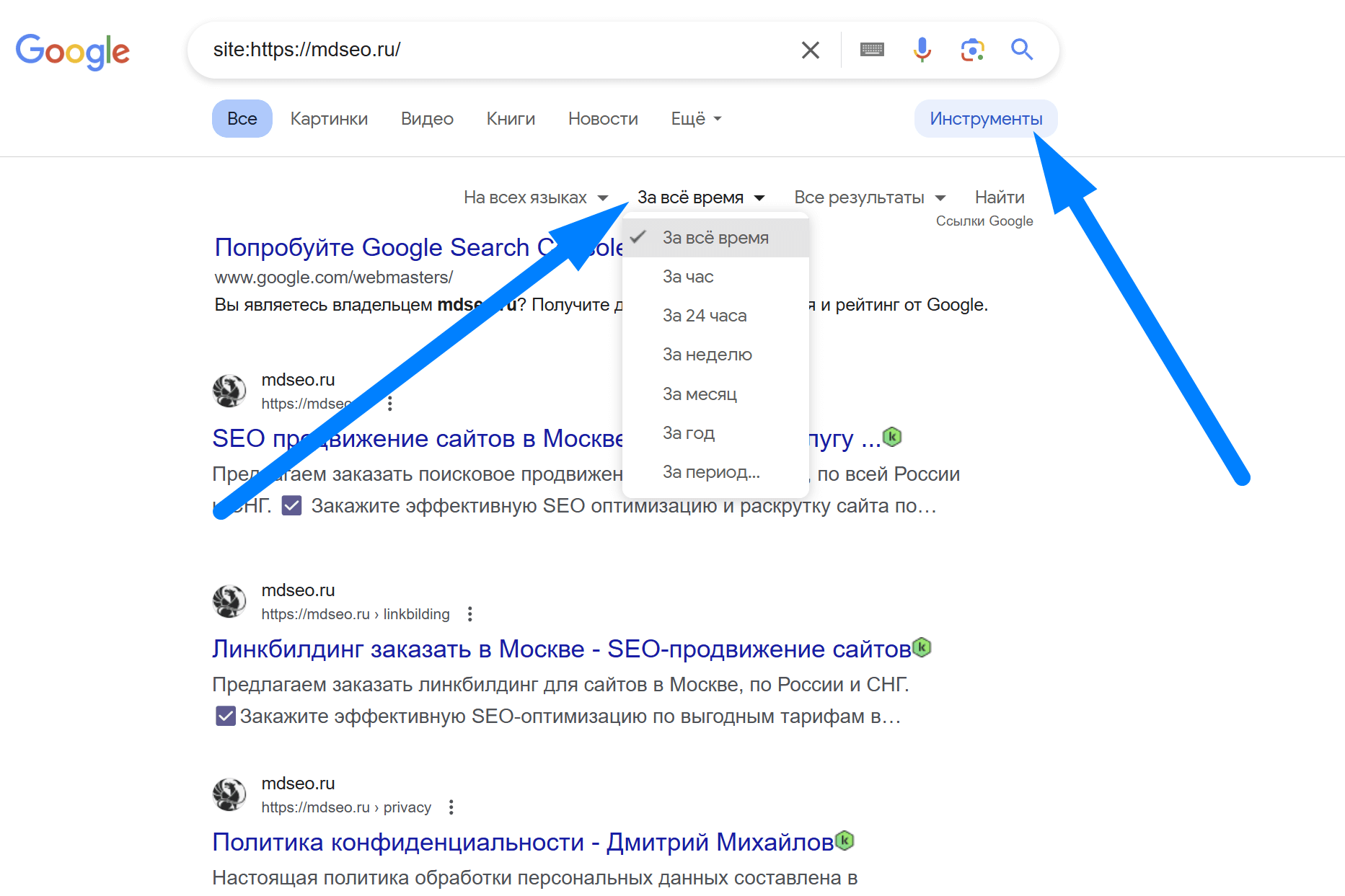
Task: Switch to Картинки tab
Action: [x=329, y=119]
